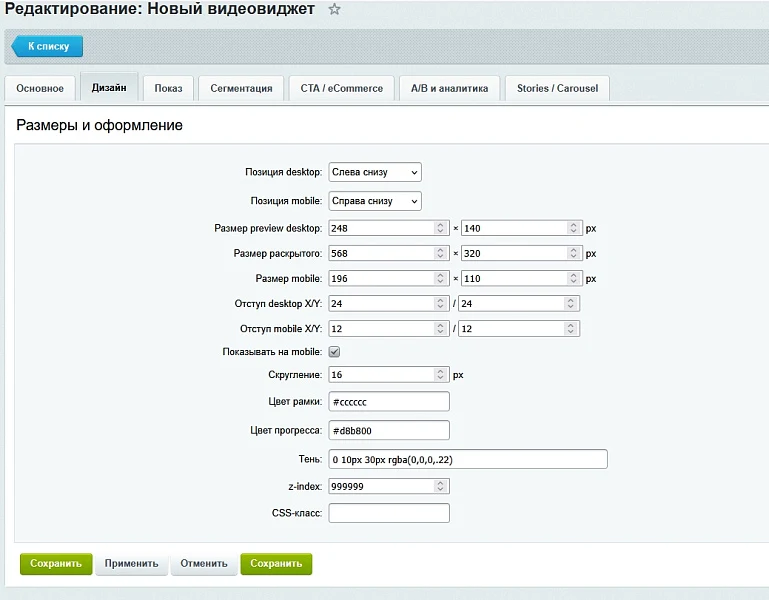769x600 pixels.
Task: Increase expanded size width spinner arrow
Action: (x=440, y=250)
